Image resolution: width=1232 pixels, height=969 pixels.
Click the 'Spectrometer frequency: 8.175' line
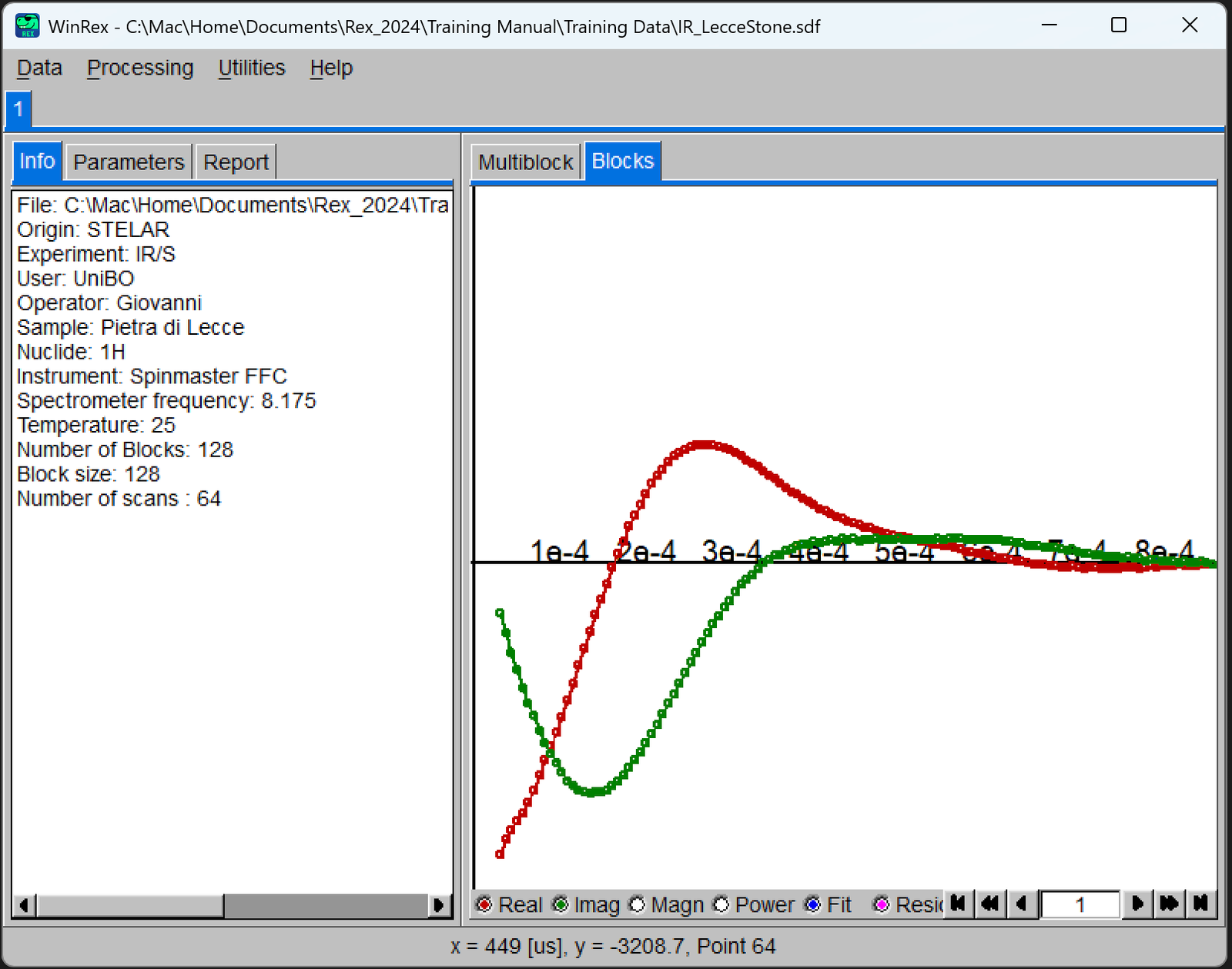[166, 401]
